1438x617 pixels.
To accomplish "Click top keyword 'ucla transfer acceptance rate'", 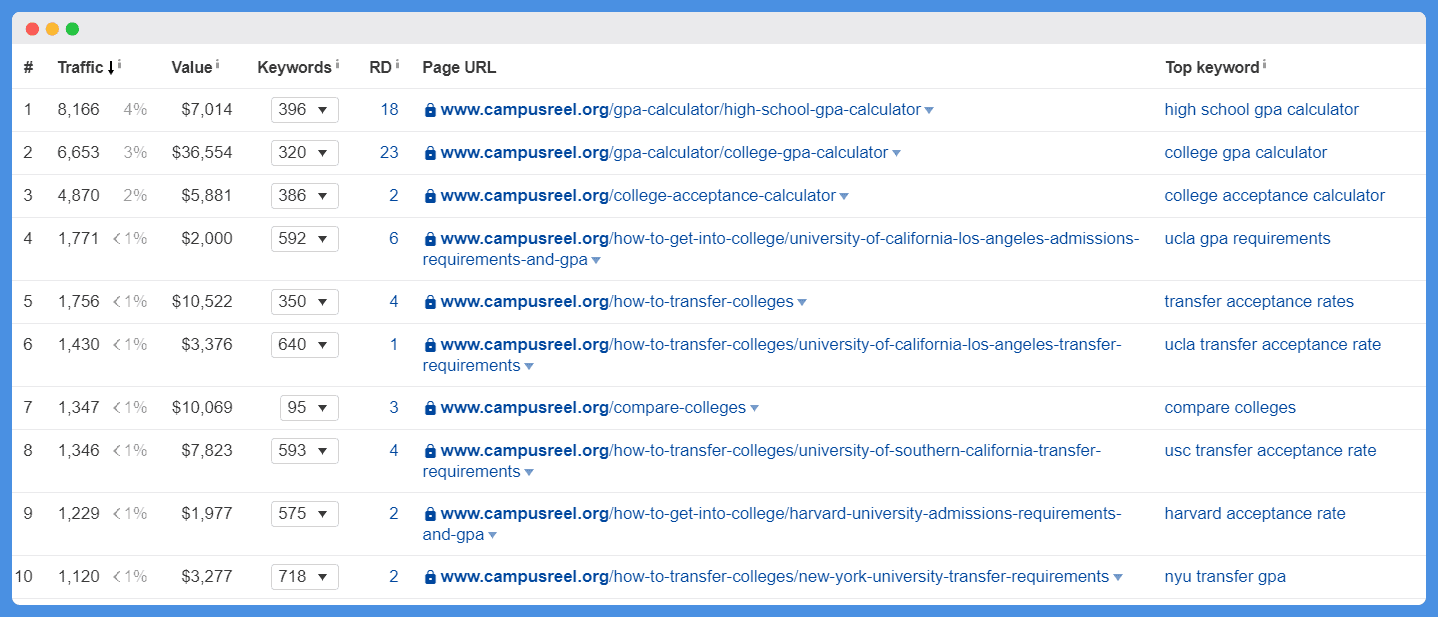I will (x=1273, y=345).
